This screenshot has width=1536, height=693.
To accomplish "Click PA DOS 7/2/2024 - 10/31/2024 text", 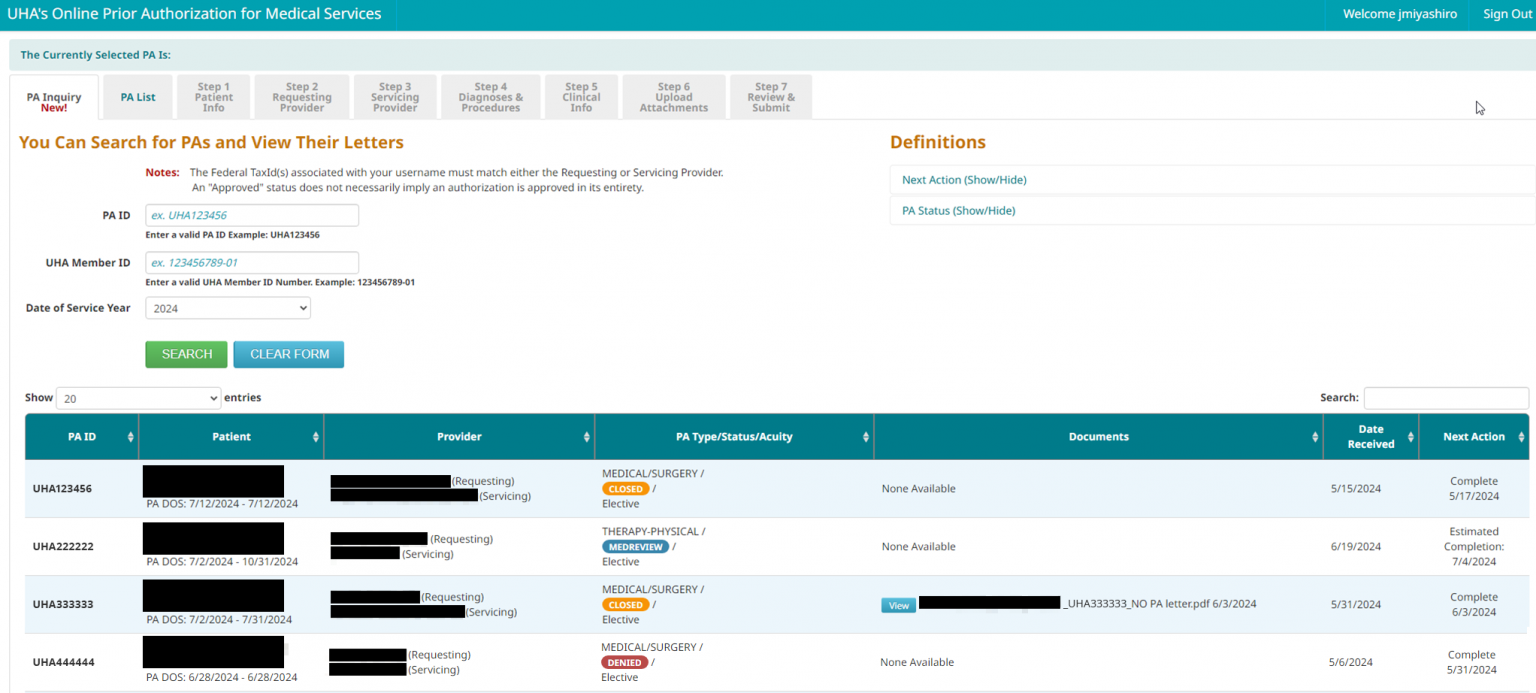I will click(x=222, y=562).
